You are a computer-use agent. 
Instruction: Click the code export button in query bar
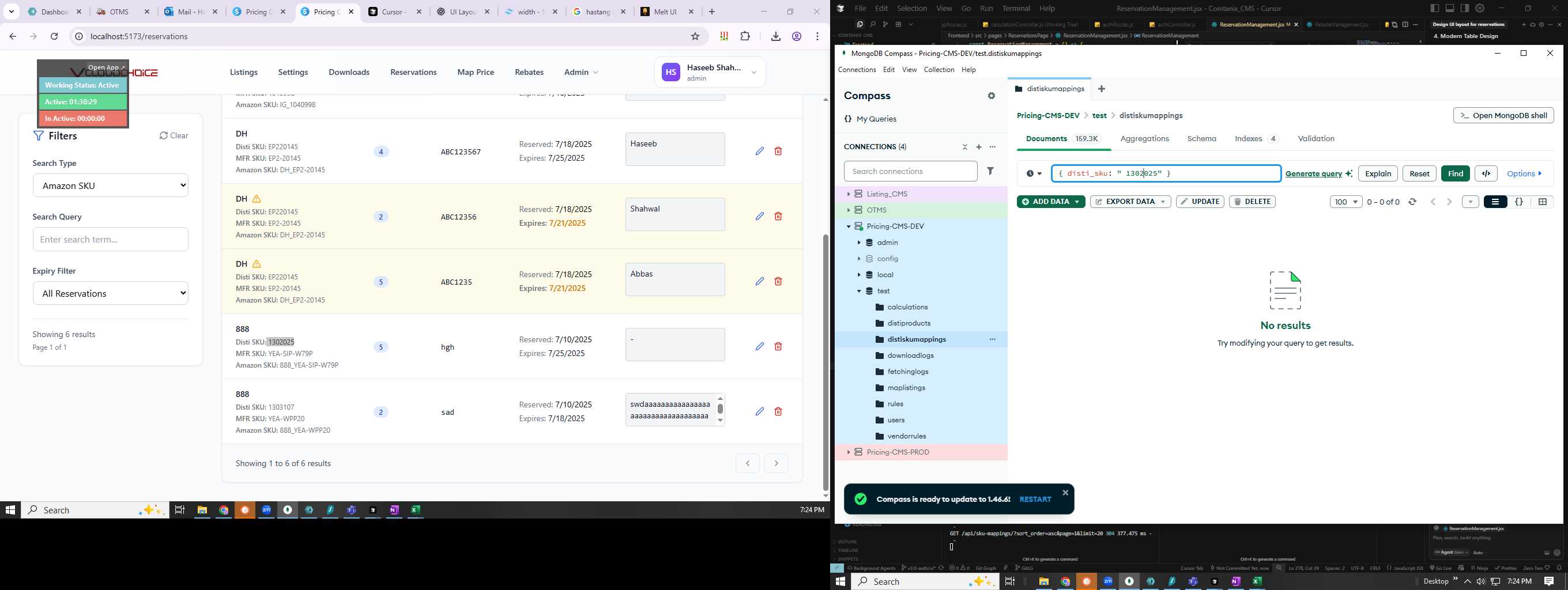coord(1486,173)
